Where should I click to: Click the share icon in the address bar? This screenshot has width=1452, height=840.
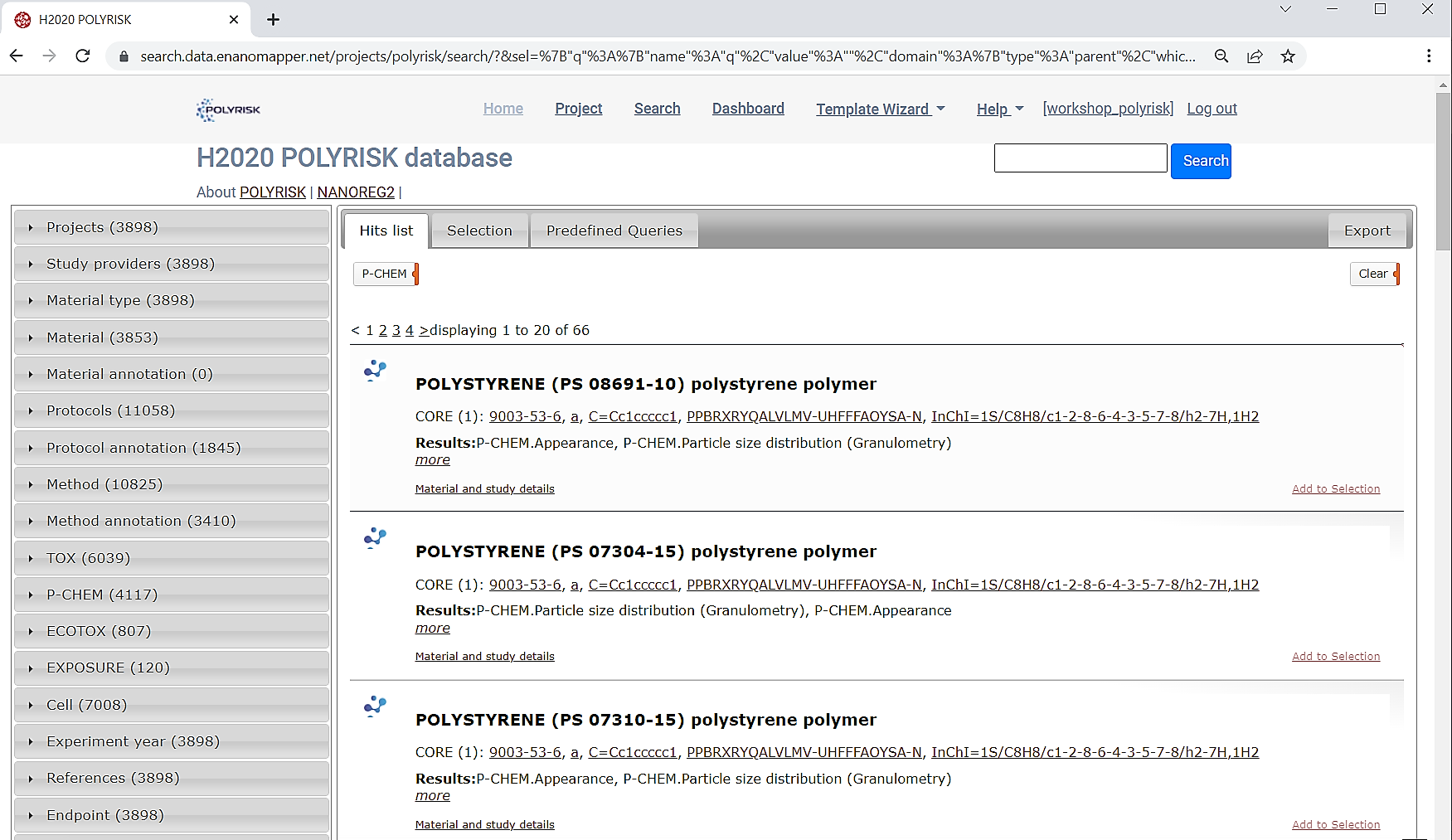pyautogui.click(x=1255, y=56)
